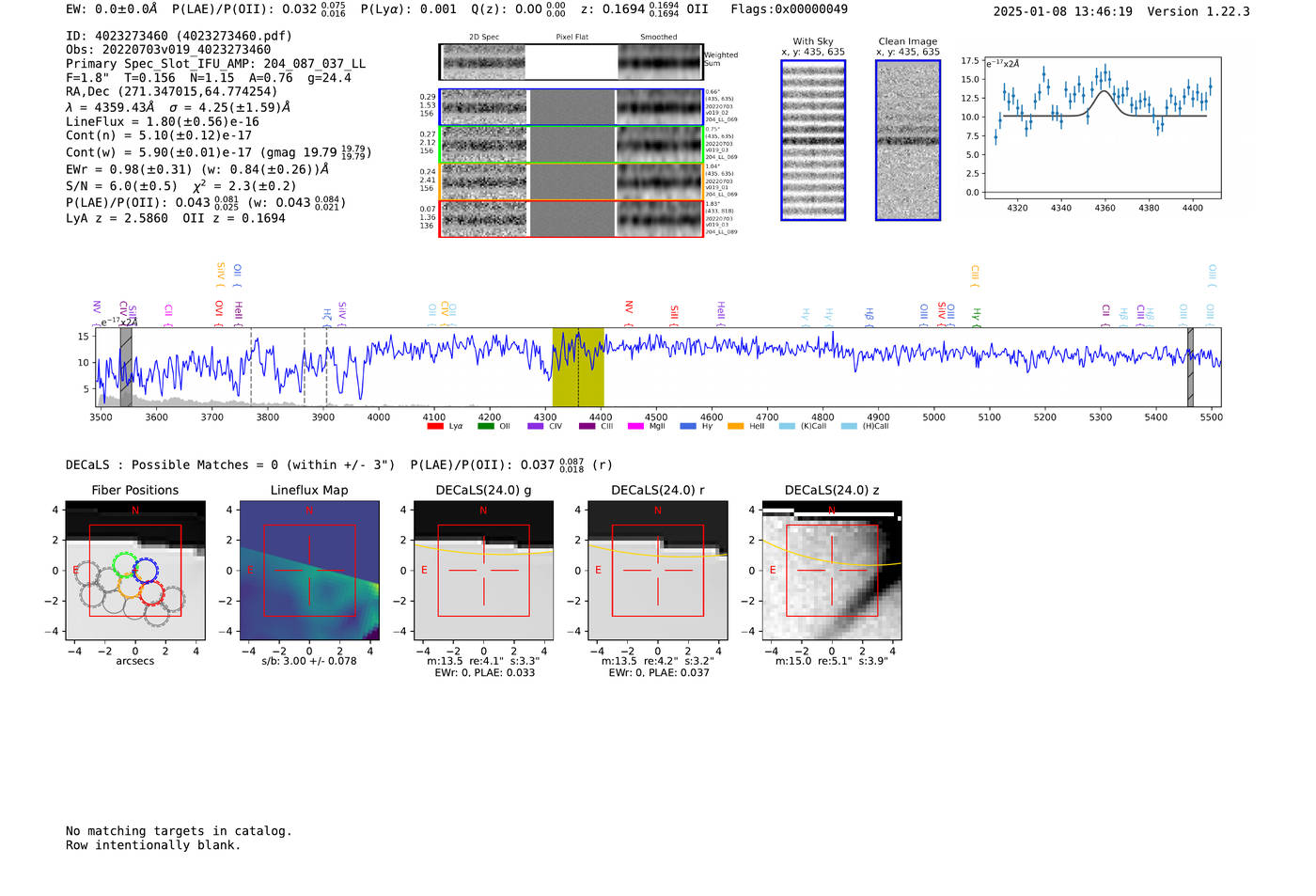Select the 's/b: 3.00 +/- 0.078' caption

(309, 661)
